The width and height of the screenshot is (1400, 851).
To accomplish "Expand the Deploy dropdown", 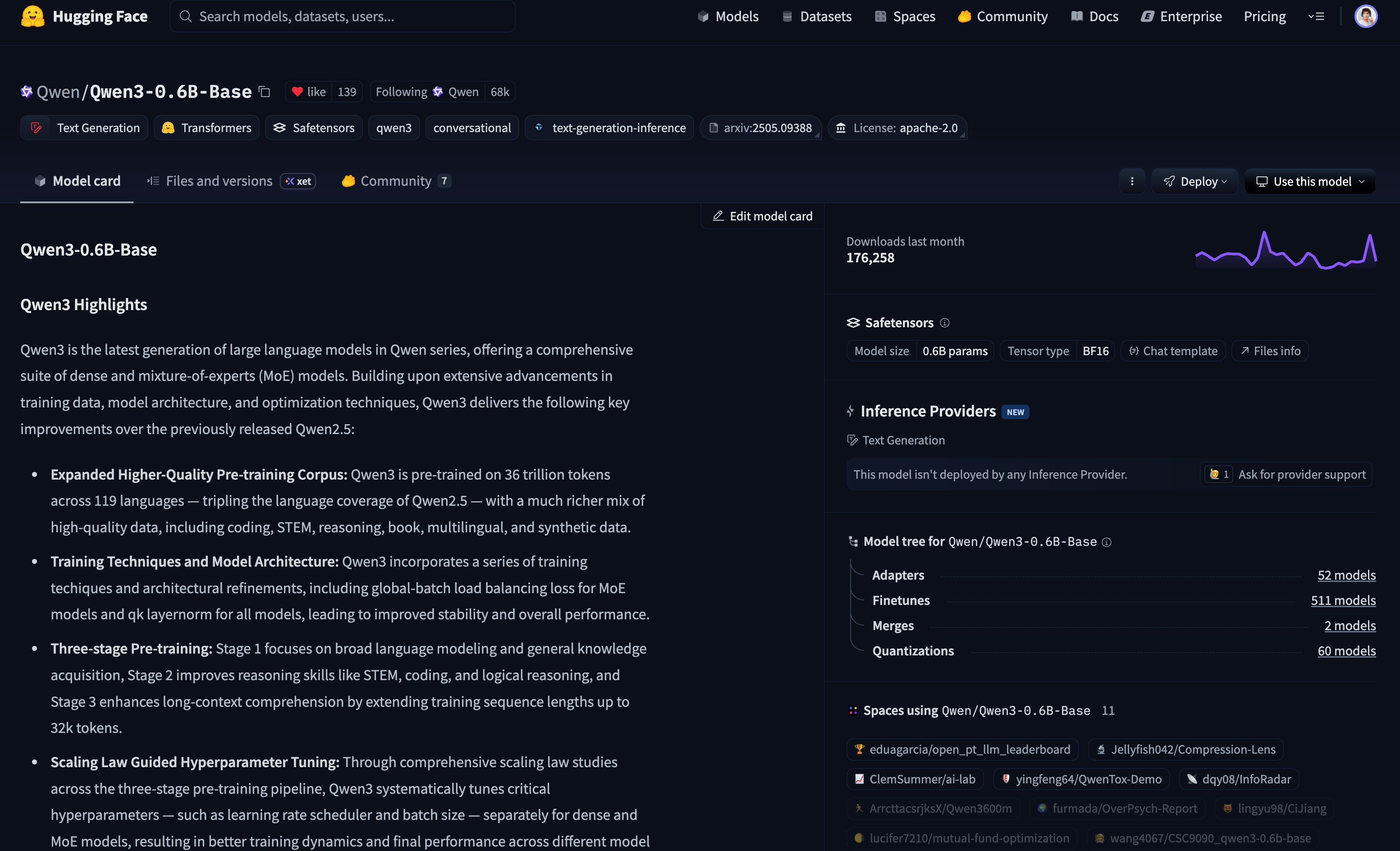I will coord(1195,181).
